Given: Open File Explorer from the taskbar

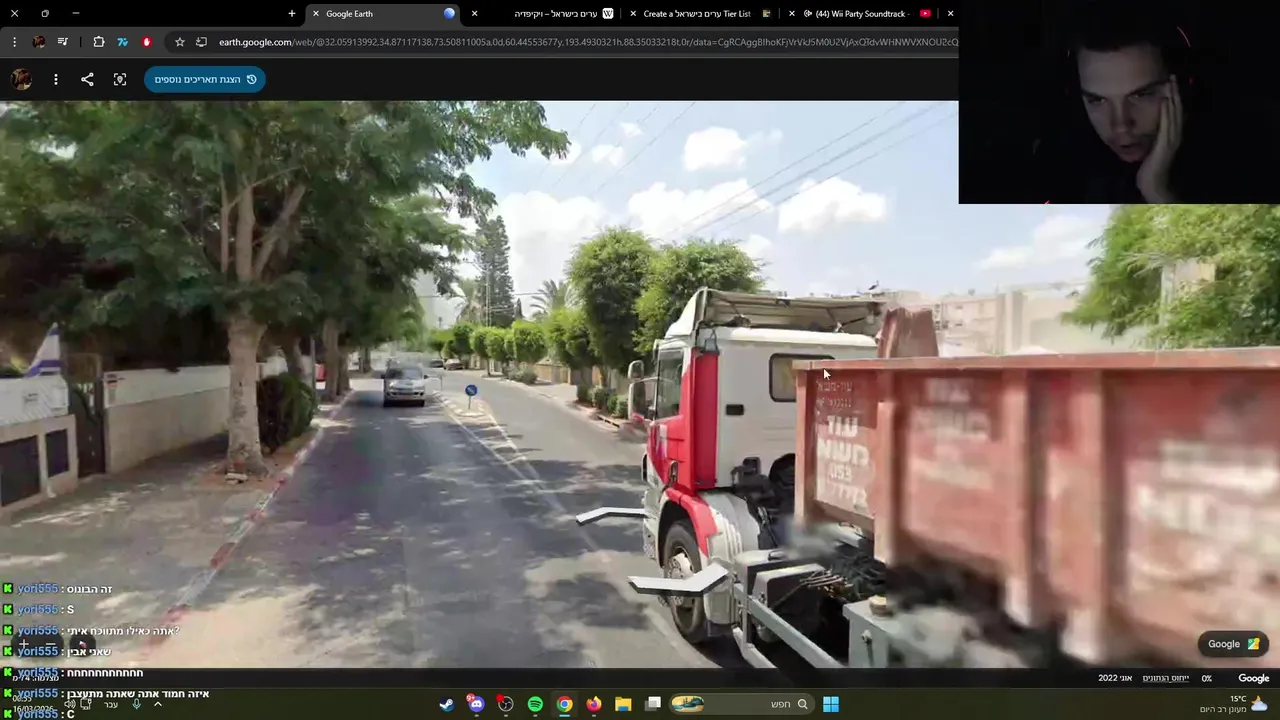Looking at the screenshot, I should tap(623, 704).
